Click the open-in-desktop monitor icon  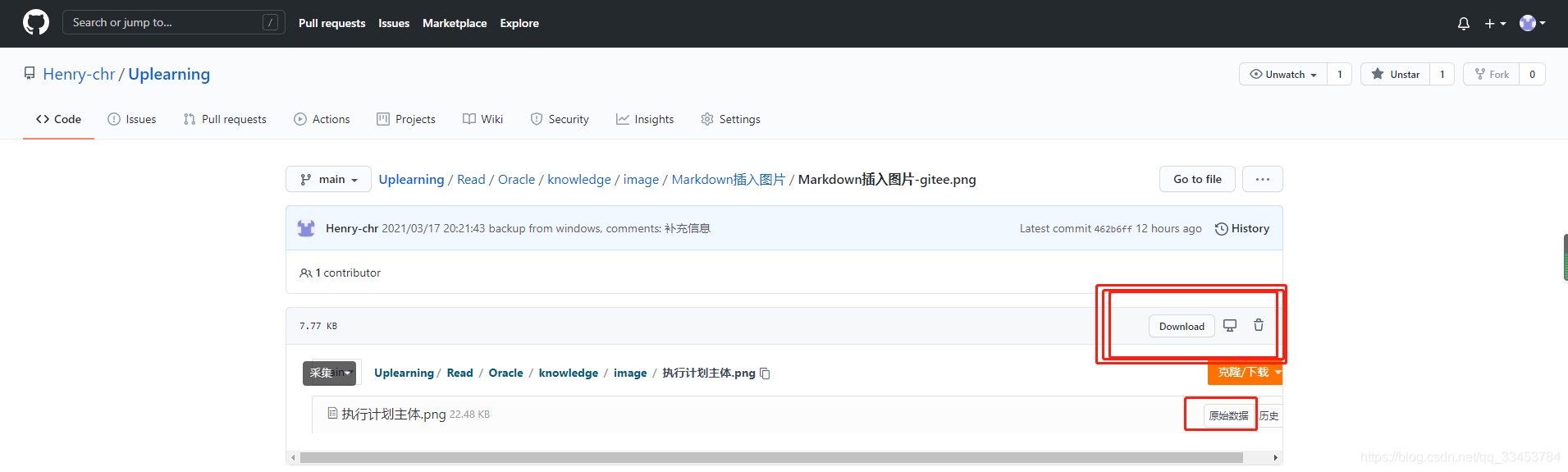tap(1230, 325)
